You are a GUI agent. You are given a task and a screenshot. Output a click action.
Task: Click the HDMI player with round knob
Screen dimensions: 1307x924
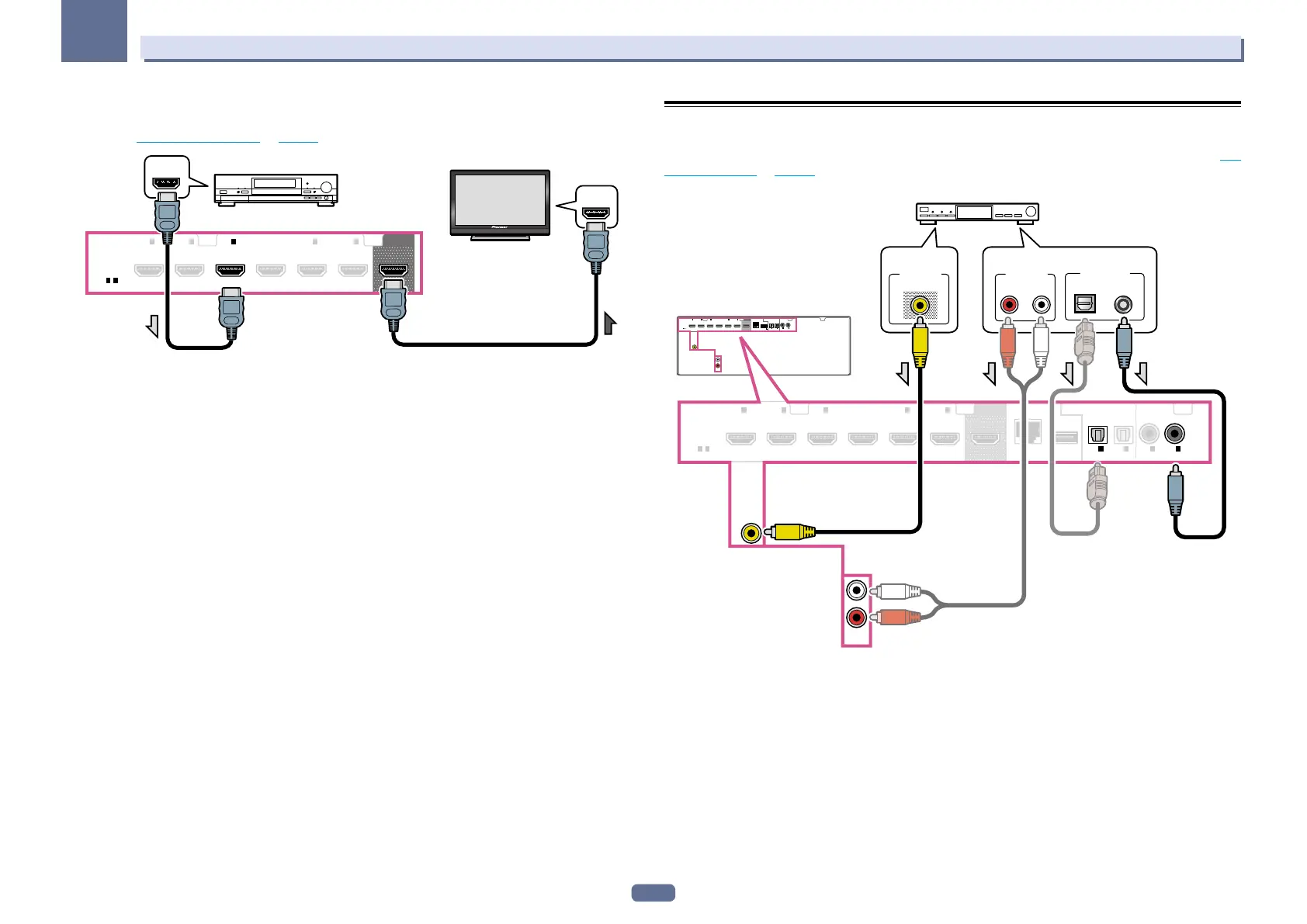276,189
